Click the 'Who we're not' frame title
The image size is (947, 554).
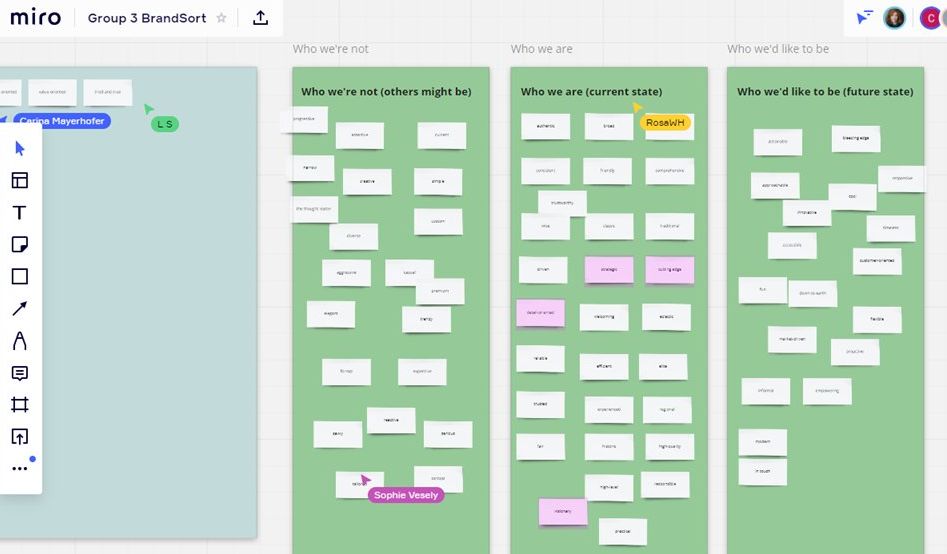(x=330, y=48)
